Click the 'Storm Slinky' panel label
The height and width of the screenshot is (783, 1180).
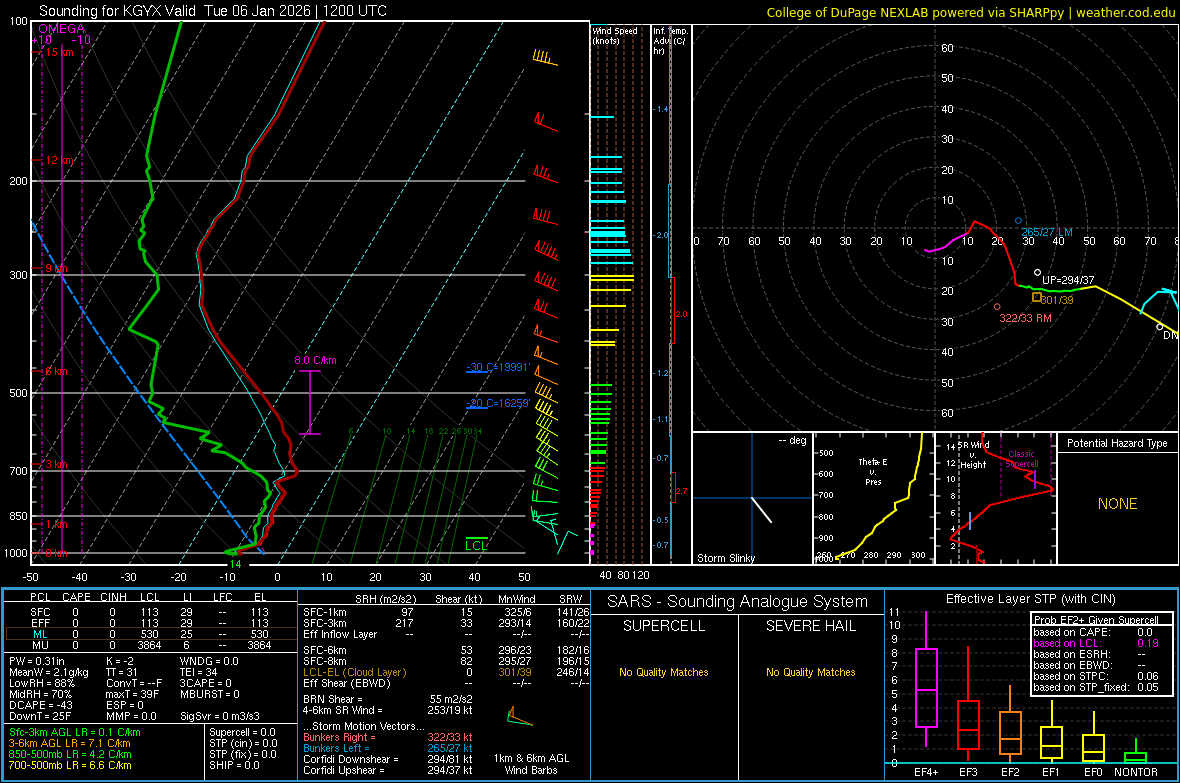coord(725,558)
